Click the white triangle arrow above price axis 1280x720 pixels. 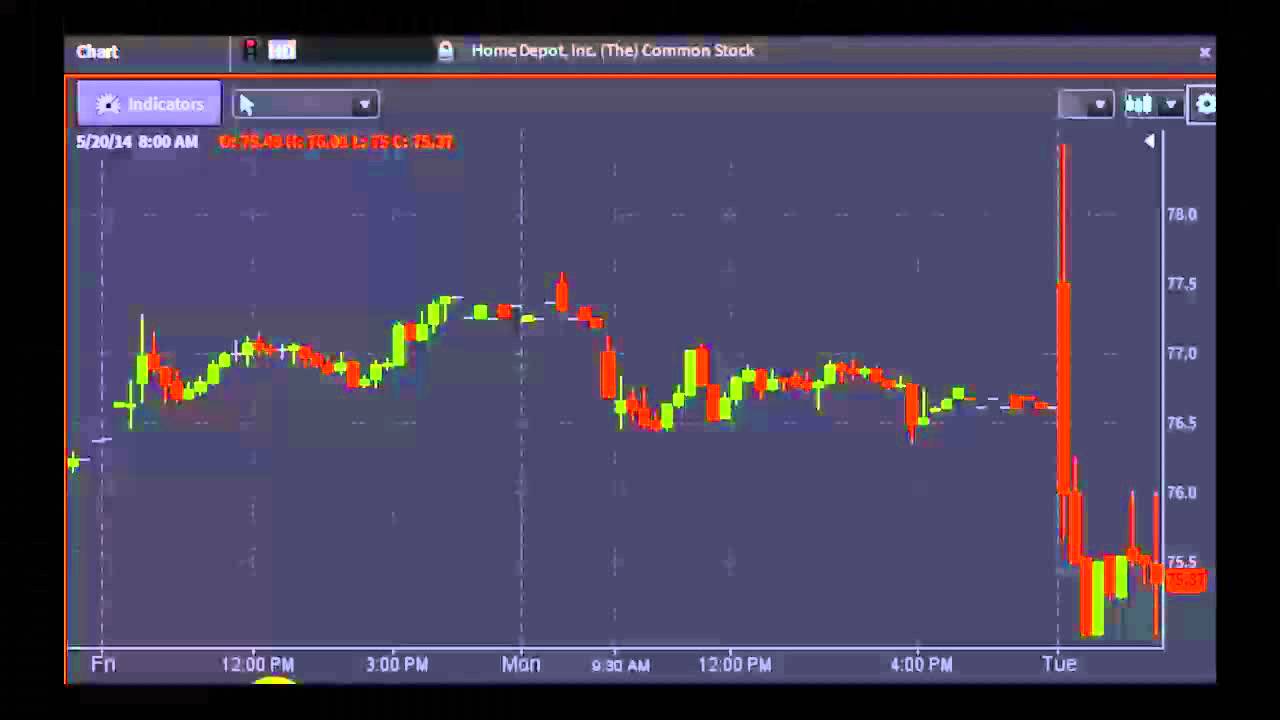pyautogui.click(x=1149, y=141)
